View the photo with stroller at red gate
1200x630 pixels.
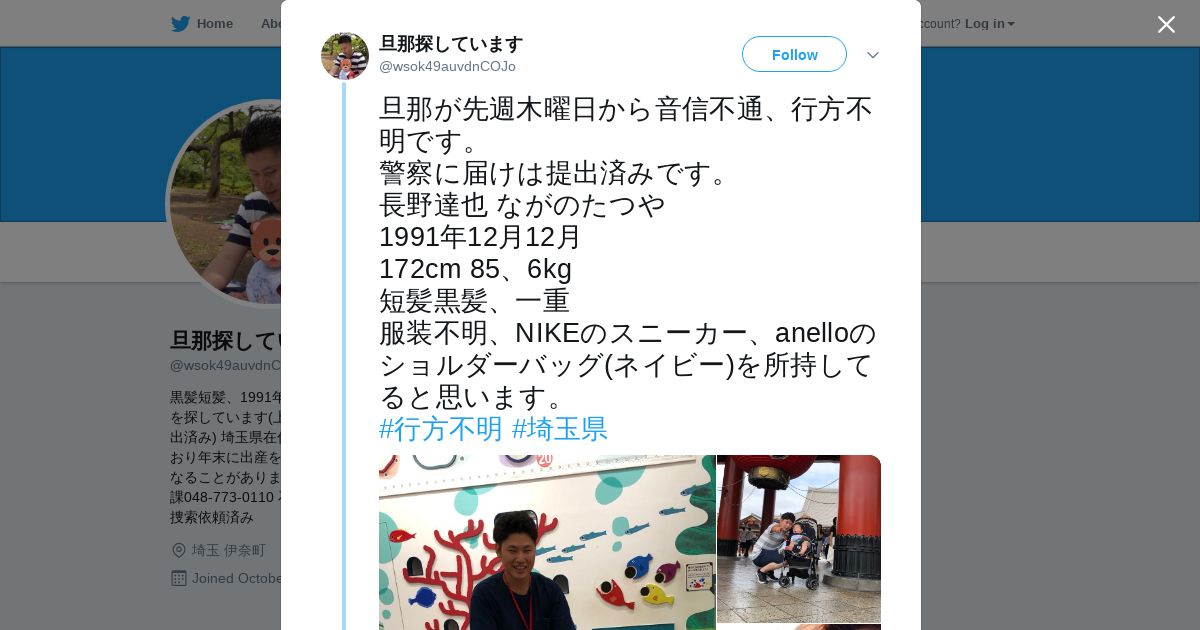click(x=799, y=538)
